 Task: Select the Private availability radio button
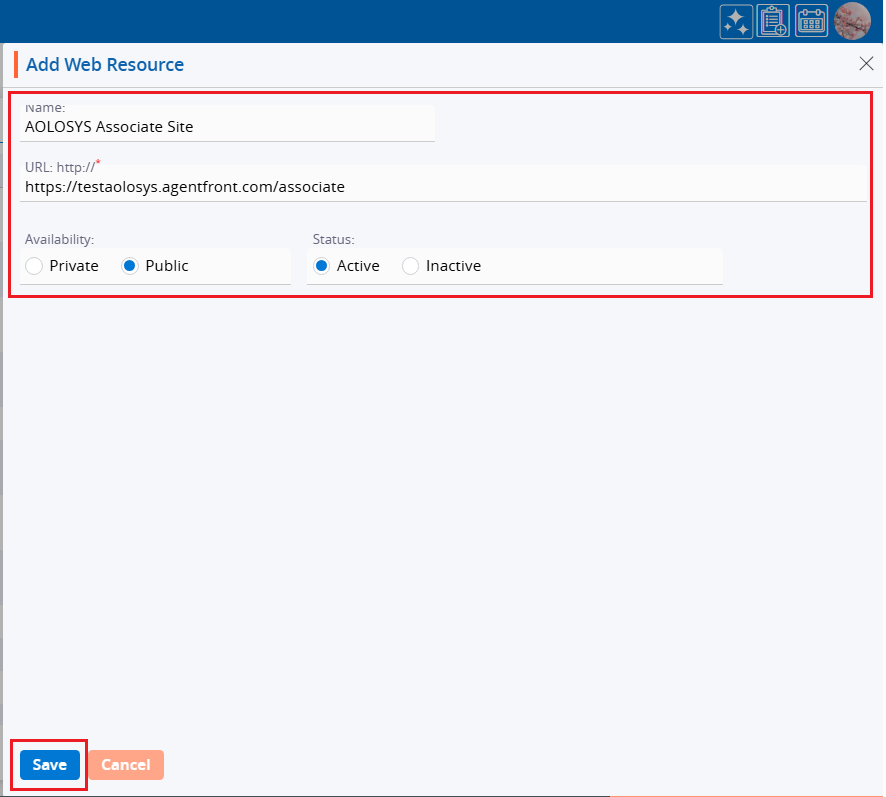[x=35, y=266]
